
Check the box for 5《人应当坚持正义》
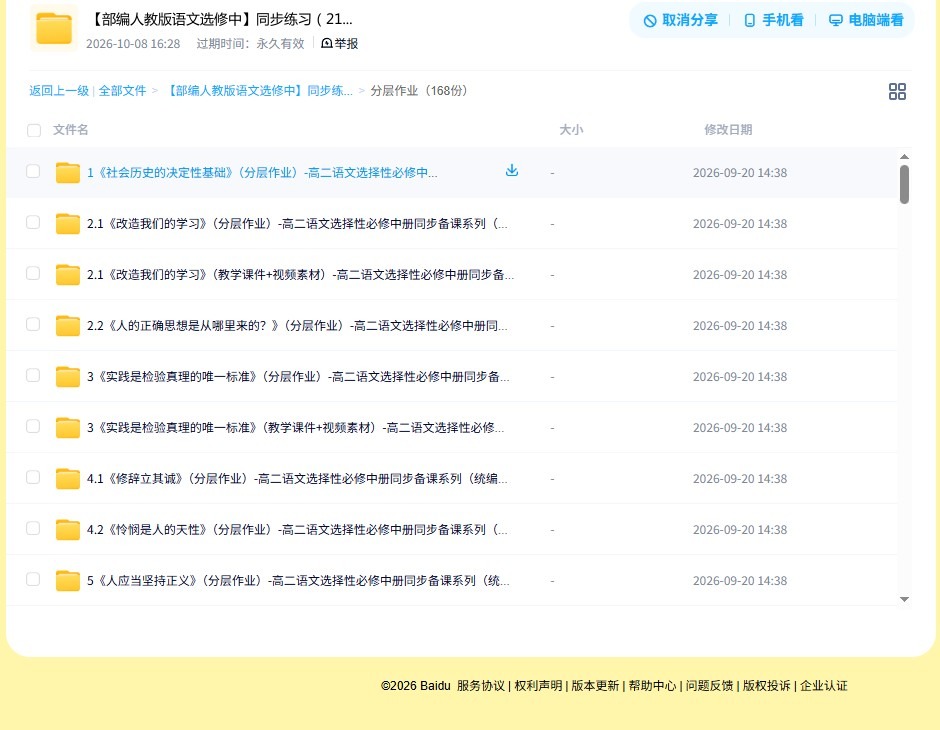(x=33, y=579)
